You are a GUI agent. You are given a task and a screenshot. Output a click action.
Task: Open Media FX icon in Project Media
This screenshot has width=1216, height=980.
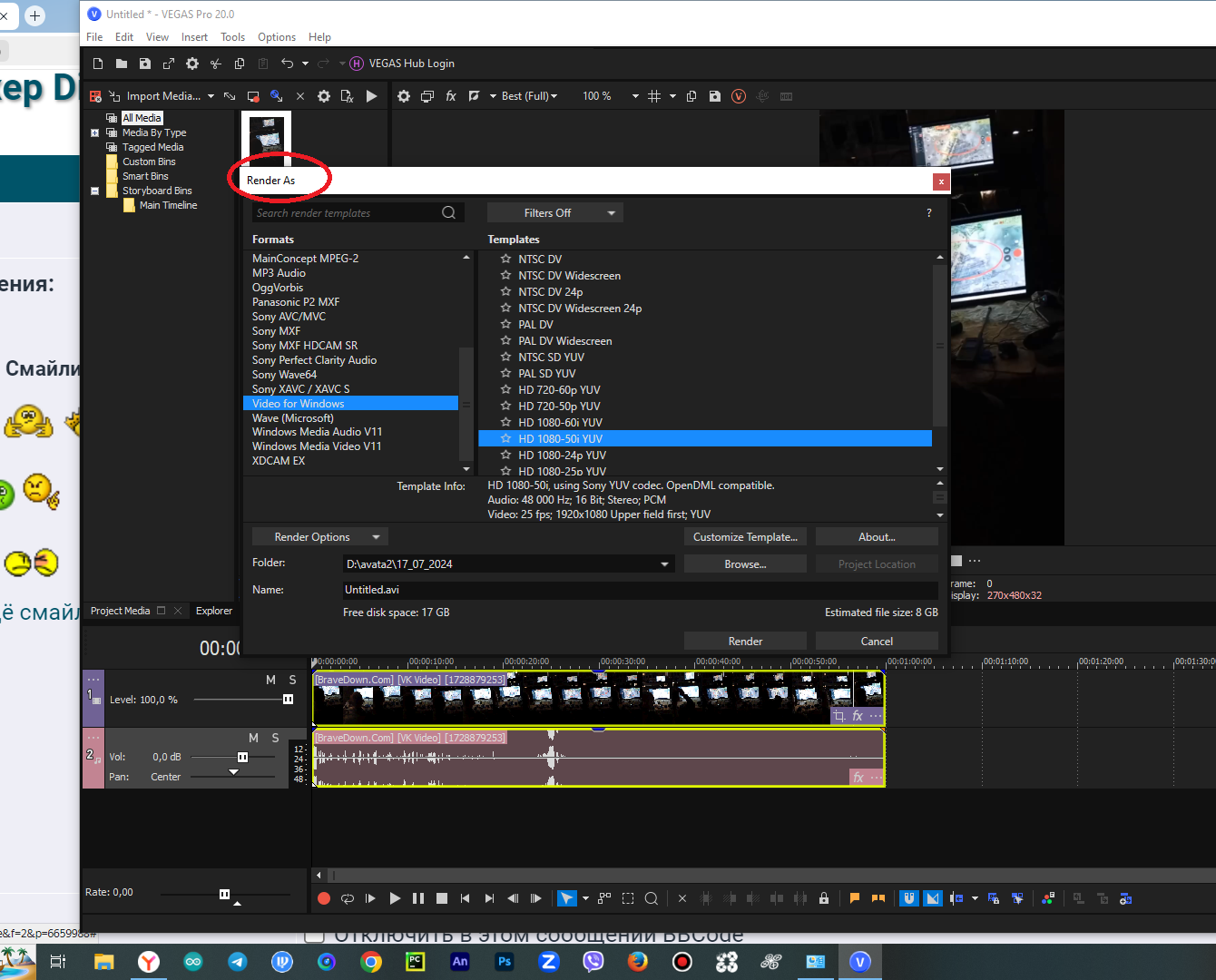347,96
